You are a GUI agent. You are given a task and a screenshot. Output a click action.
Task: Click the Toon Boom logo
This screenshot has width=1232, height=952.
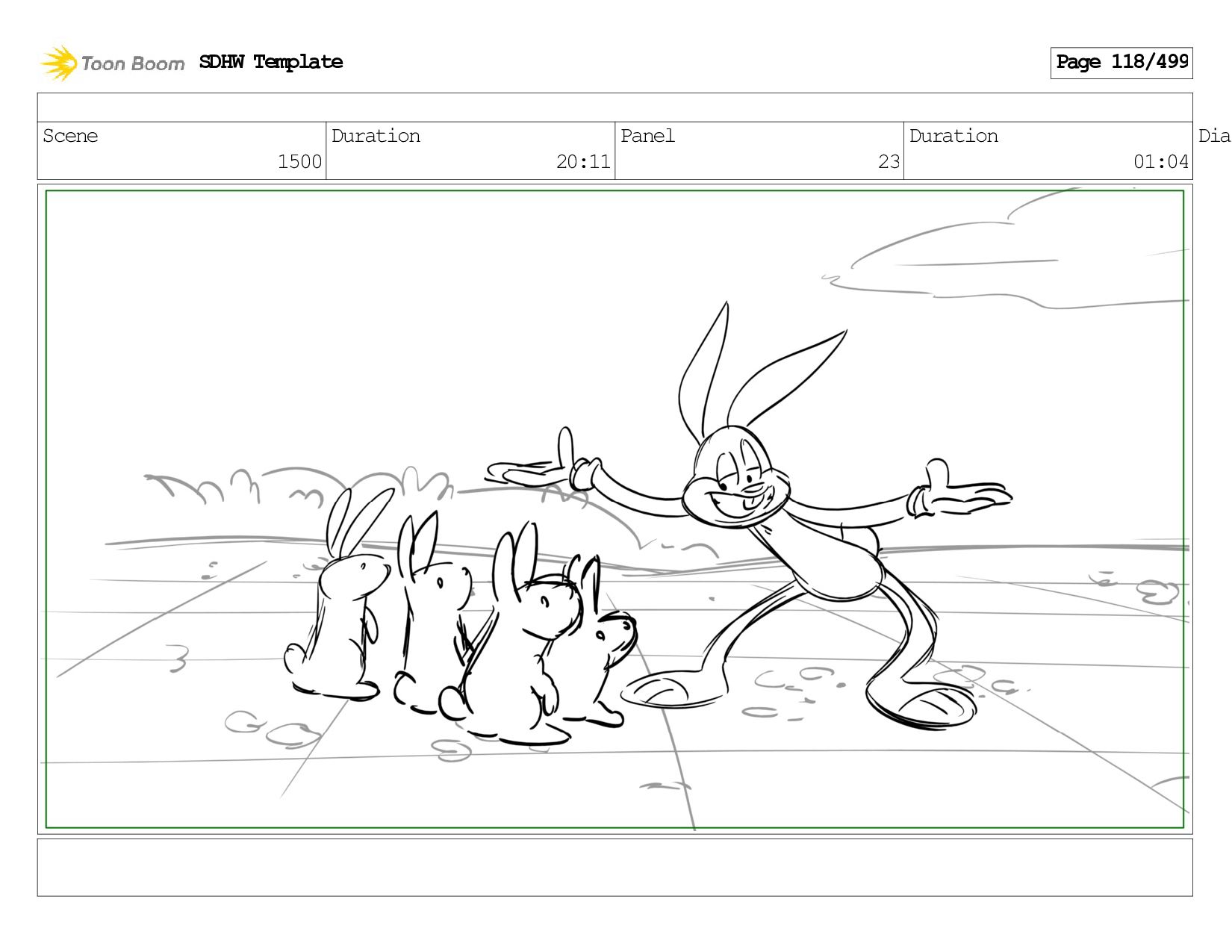click(112, 63)
